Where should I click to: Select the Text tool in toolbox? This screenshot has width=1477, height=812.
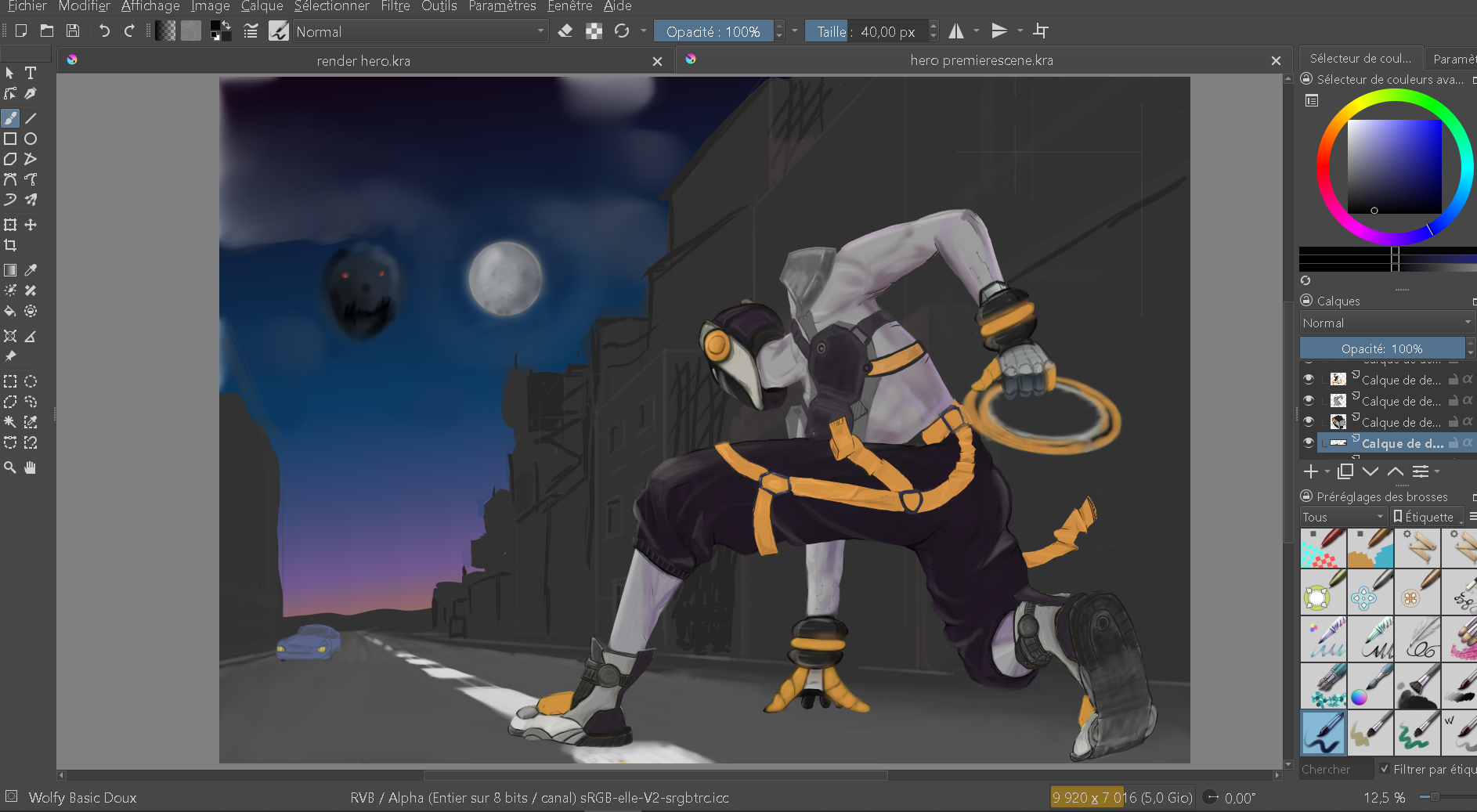click(x=31, y=73)
